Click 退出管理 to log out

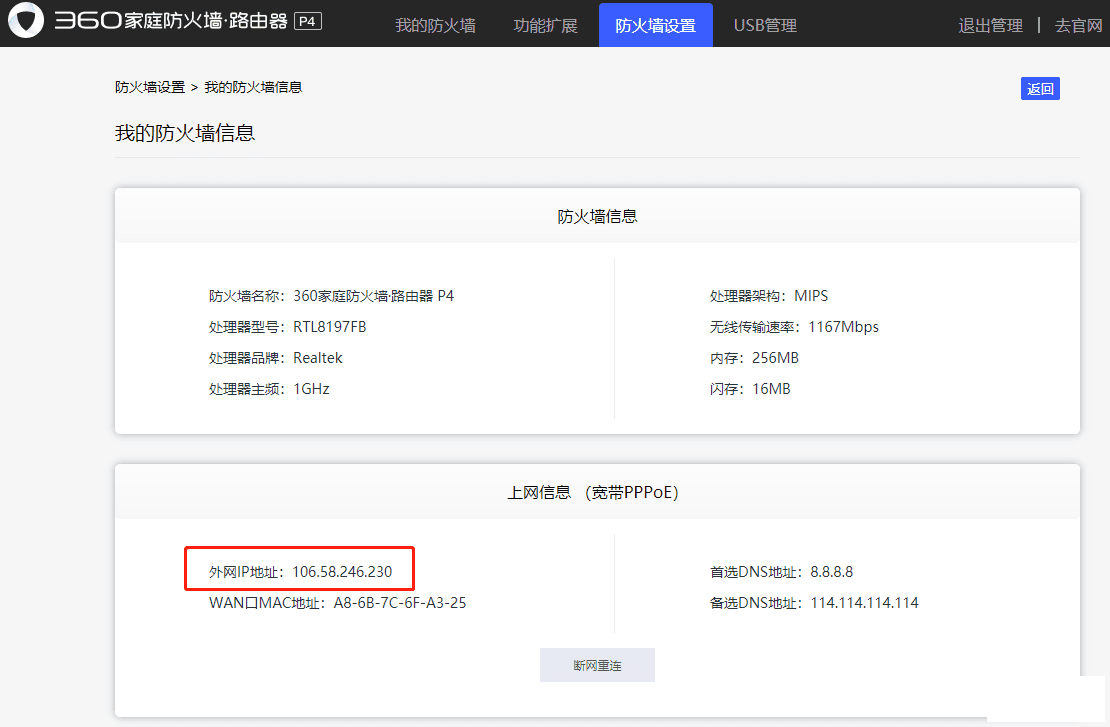click(x=990, y=25)
